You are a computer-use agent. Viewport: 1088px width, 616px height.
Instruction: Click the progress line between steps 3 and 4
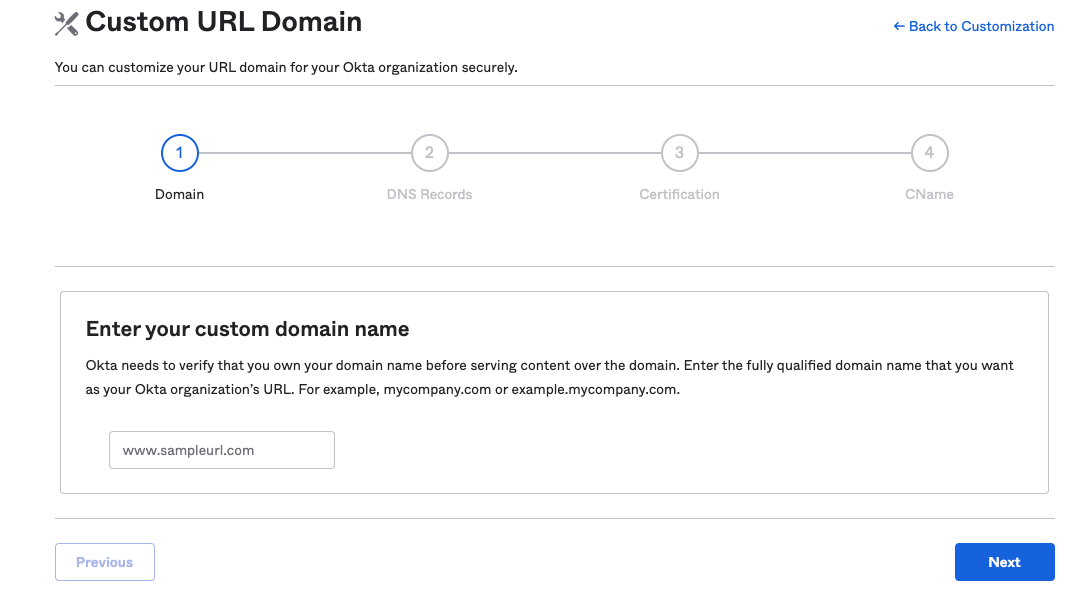(804, 153)
